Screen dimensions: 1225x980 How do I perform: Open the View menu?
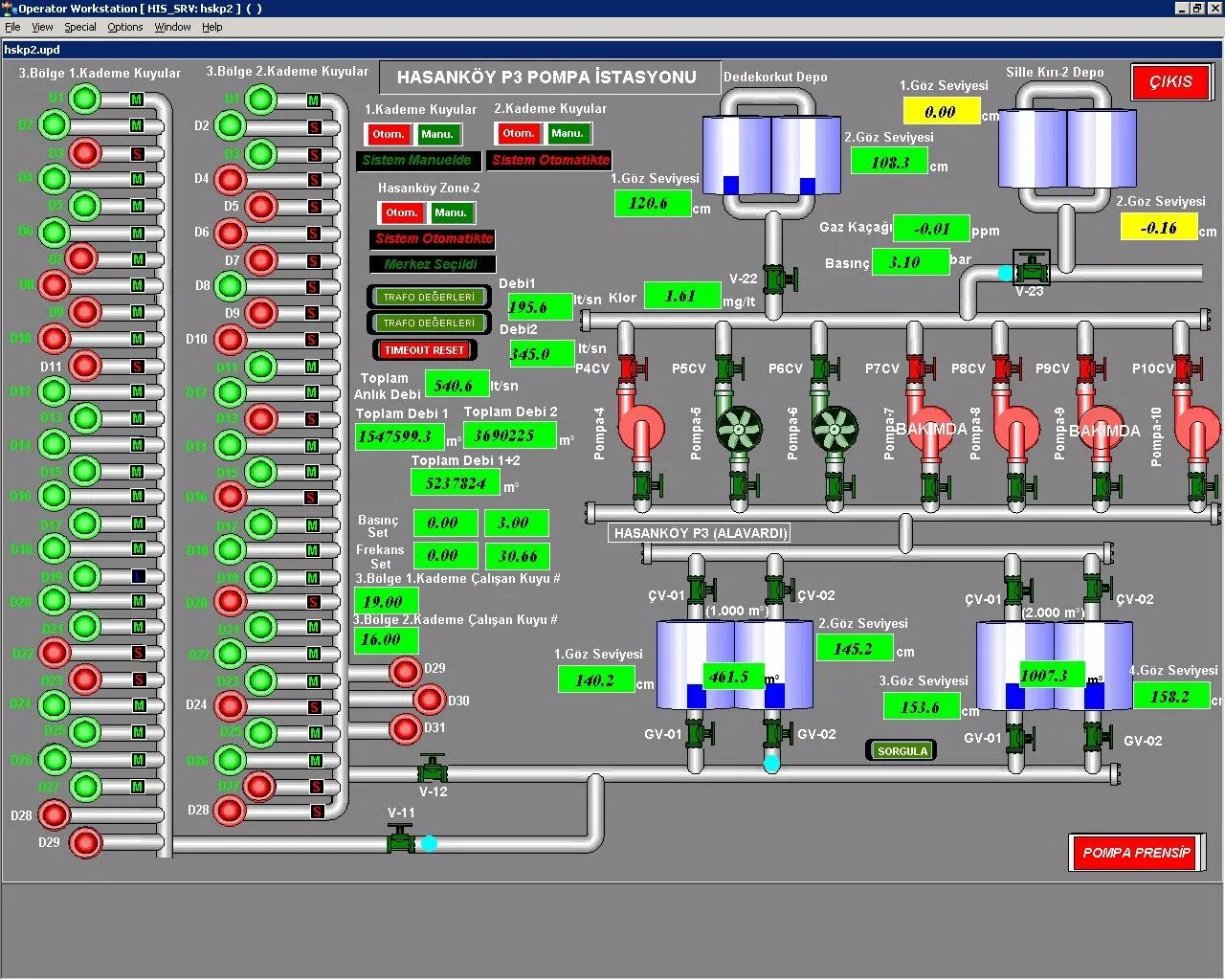[x=42, y=27]
